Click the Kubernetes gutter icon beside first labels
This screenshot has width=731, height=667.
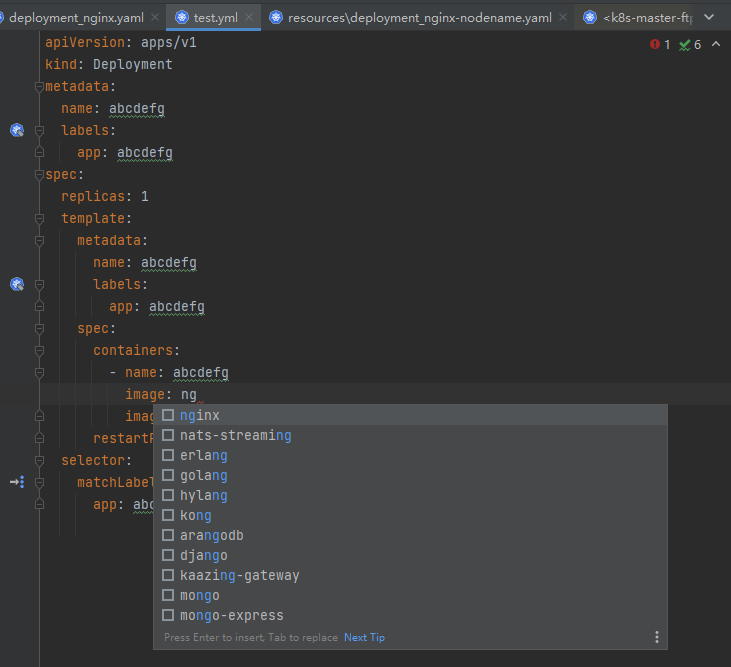coord(16,130)
